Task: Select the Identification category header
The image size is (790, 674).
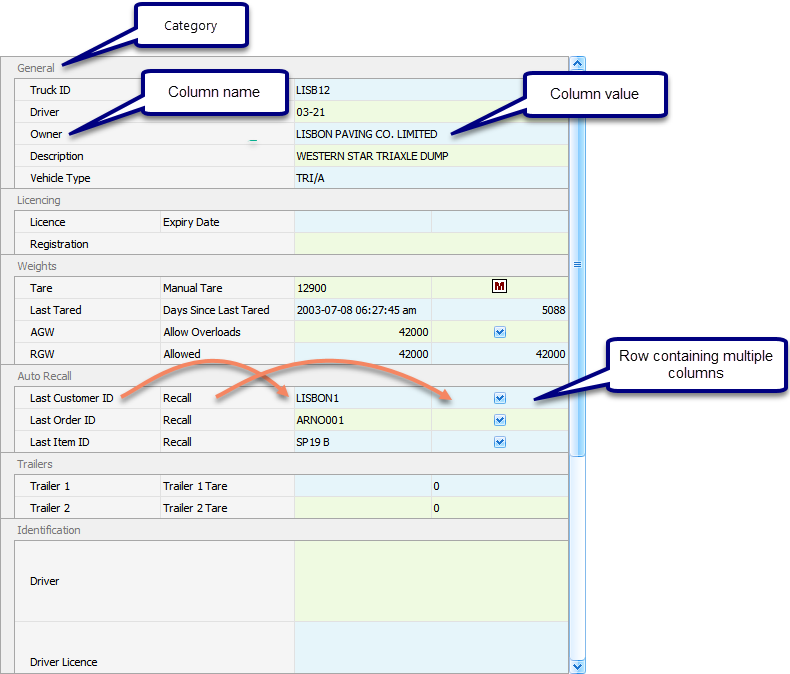Action: coord(49,530)
